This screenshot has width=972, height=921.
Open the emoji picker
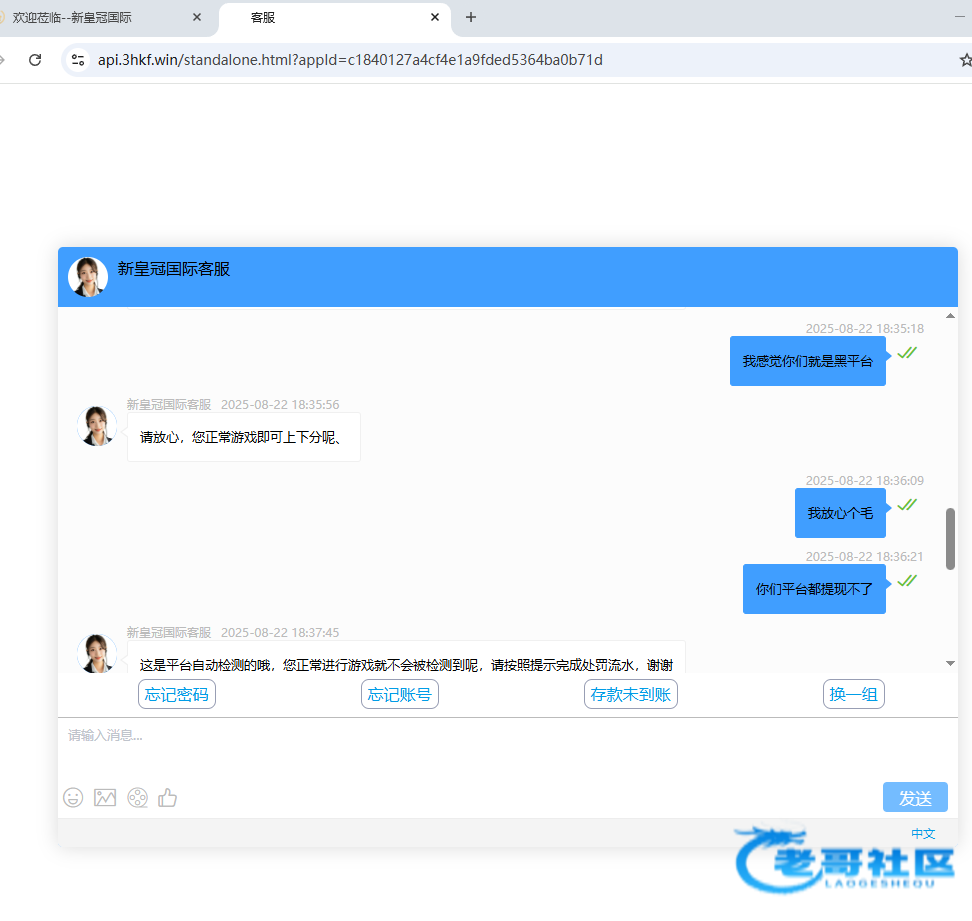point(73,798)
